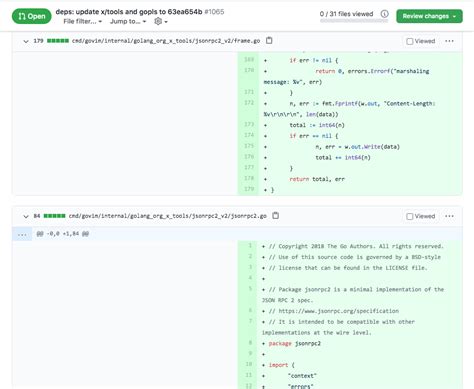Image resolution: width=474 pixels, height=389 pixels.
Task: Copy path of jsonrpc2.go file
Action: coord(275,216)
